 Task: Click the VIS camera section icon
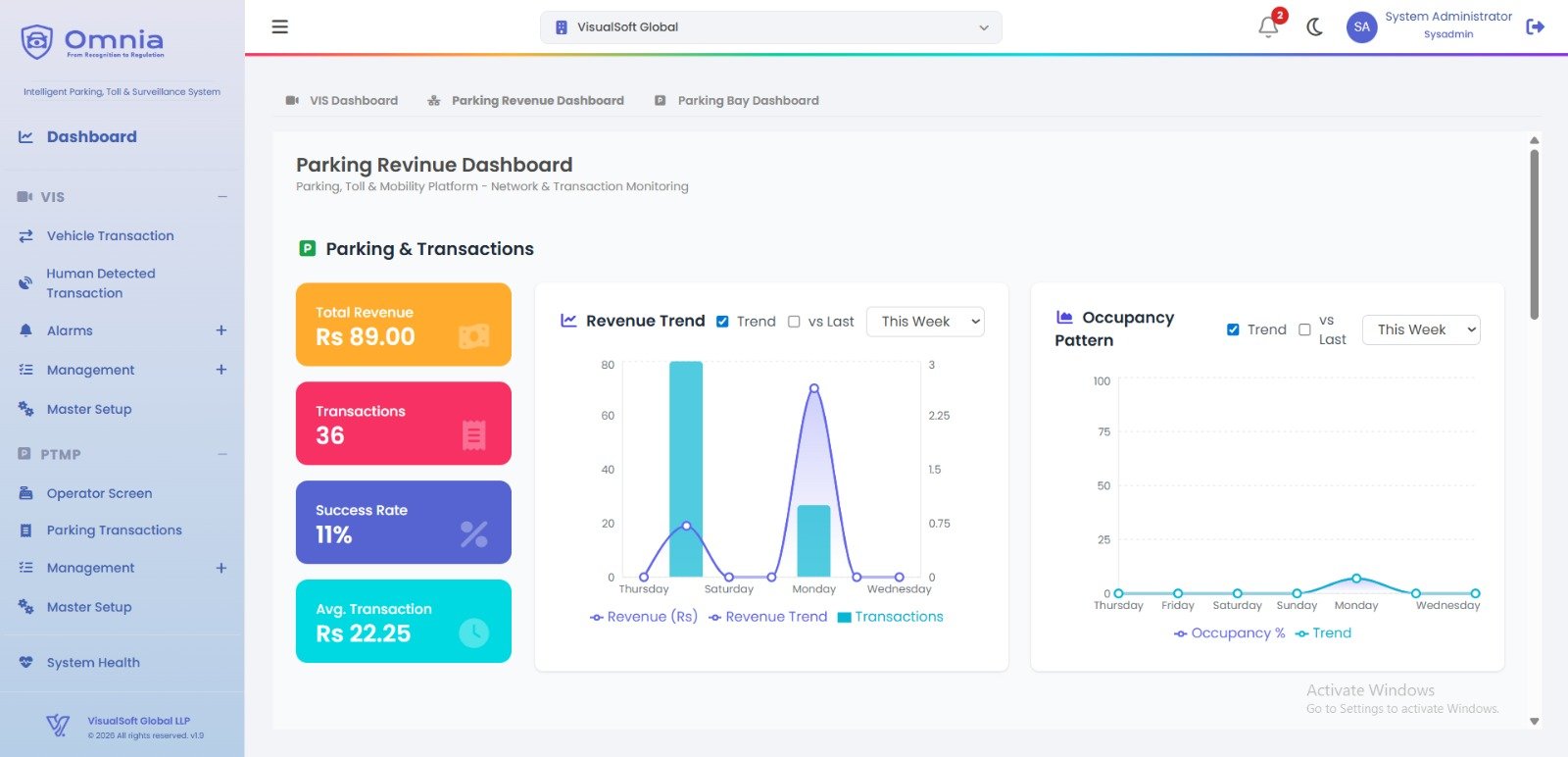[x=24, y=197]
